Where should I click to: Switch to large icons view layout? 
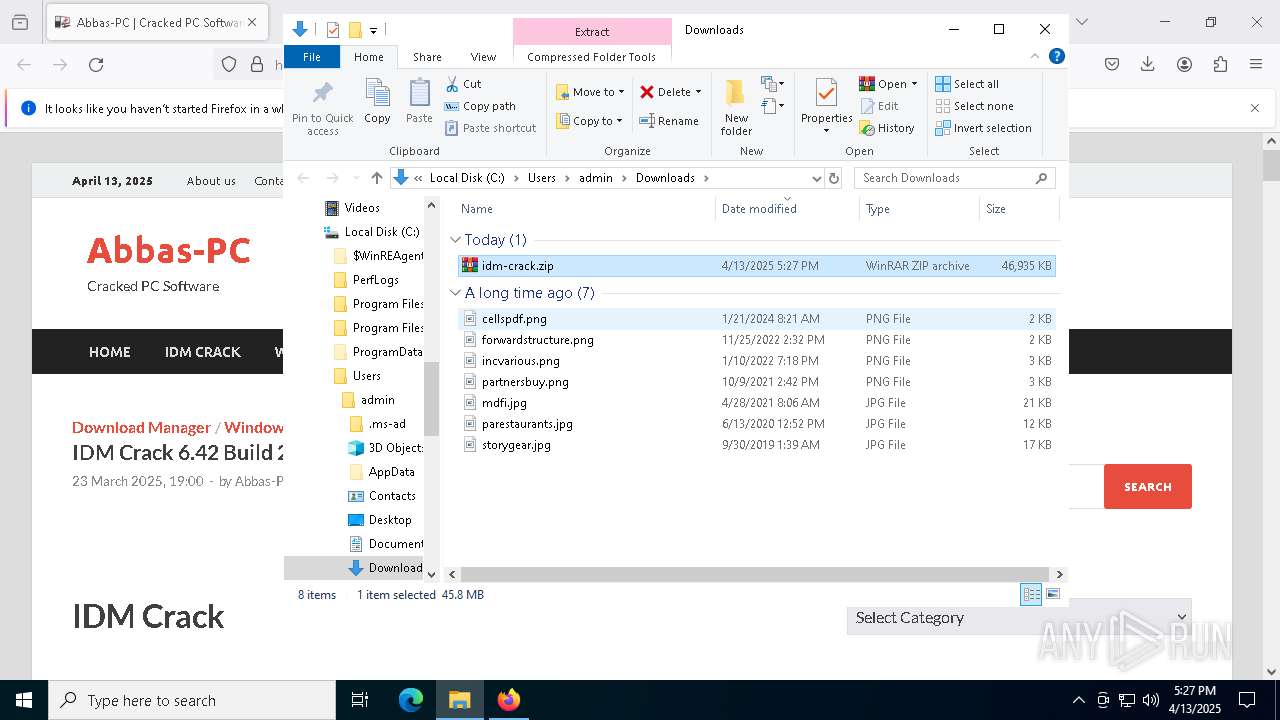(1052, 595)
